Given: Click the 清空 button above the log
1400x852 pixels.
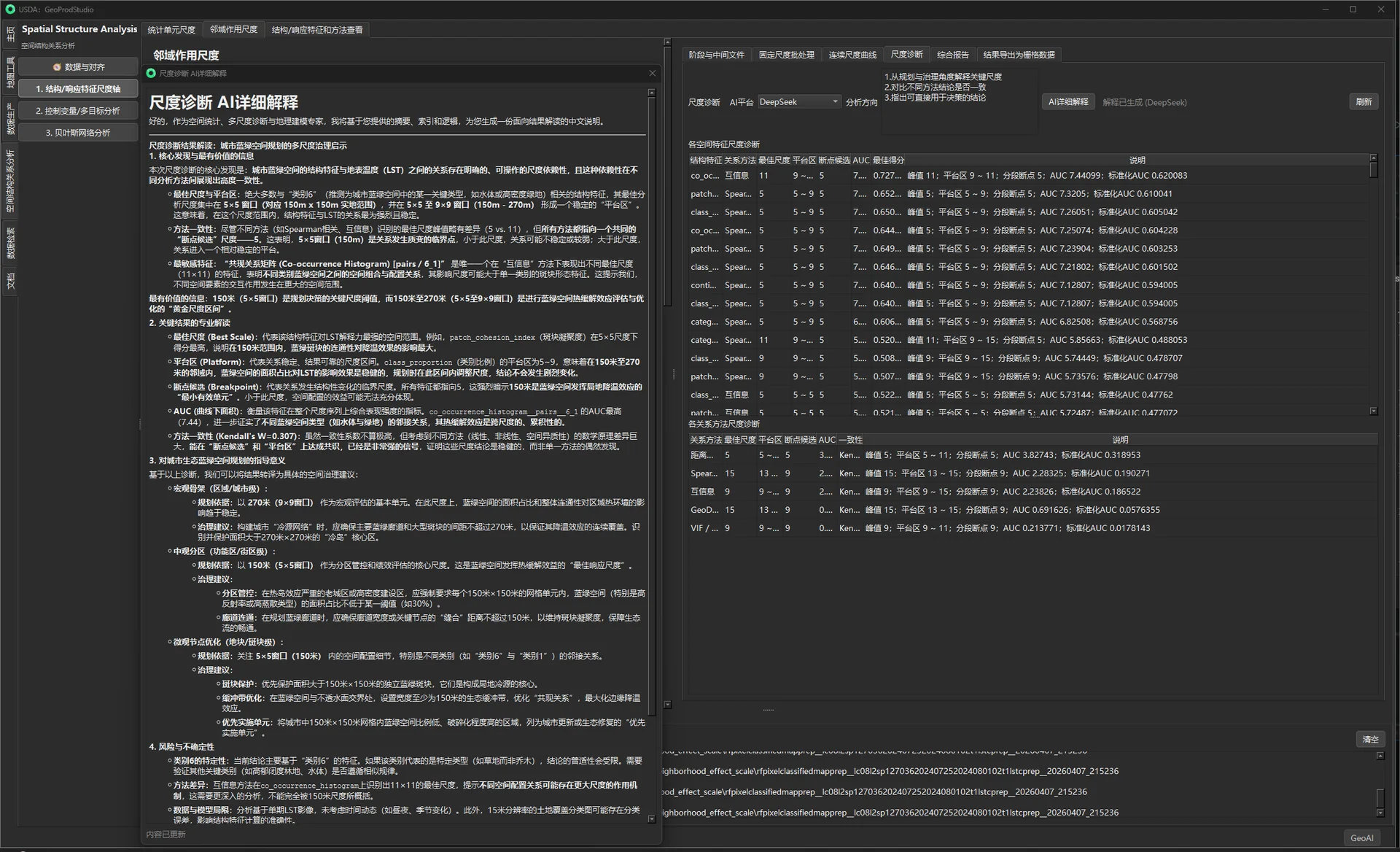Looking at the screenshot, I should click(x=1370, y=740).
